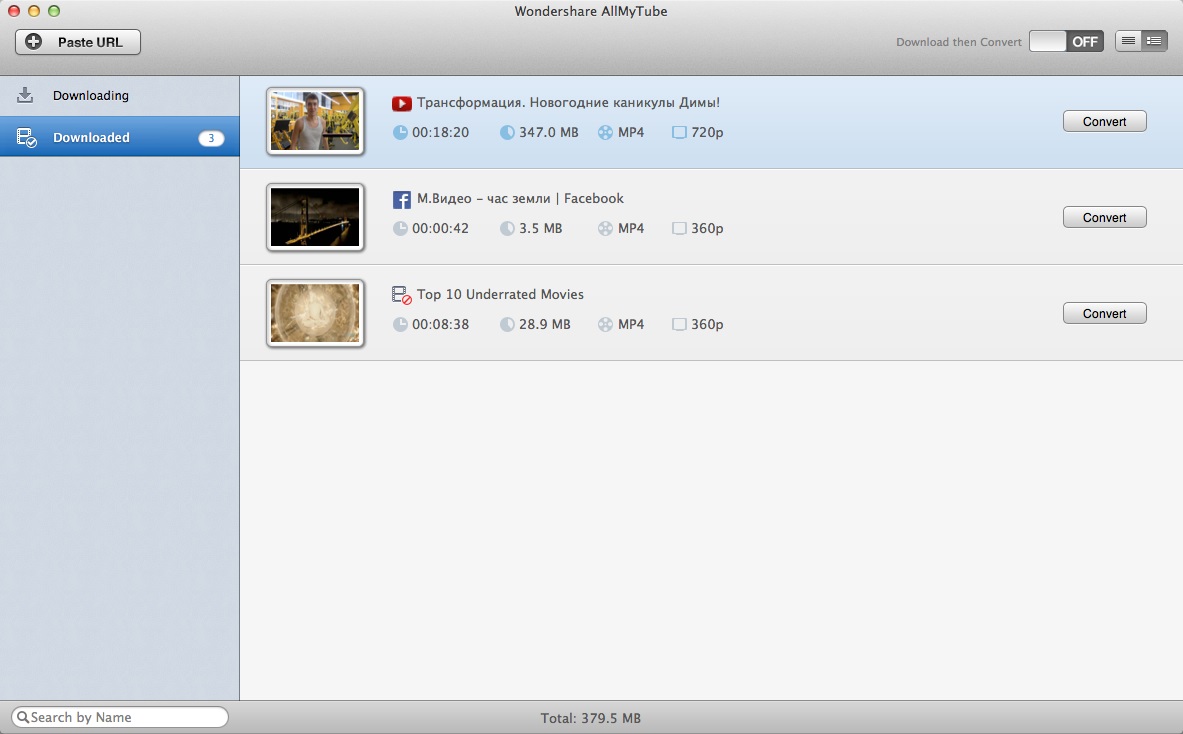Viewport: 1183px width, 734px height.
Task: Click the unknown source icon beside Top 10 Underrated Movies
Action: [401, 295]
